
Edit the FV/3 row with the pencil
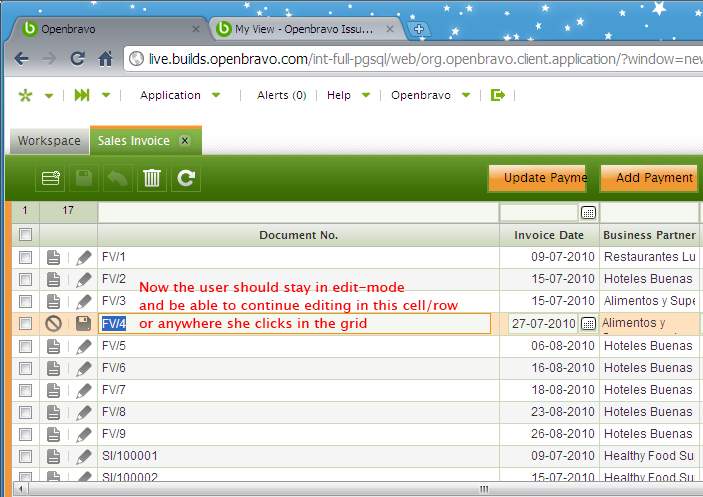(84, 301)
